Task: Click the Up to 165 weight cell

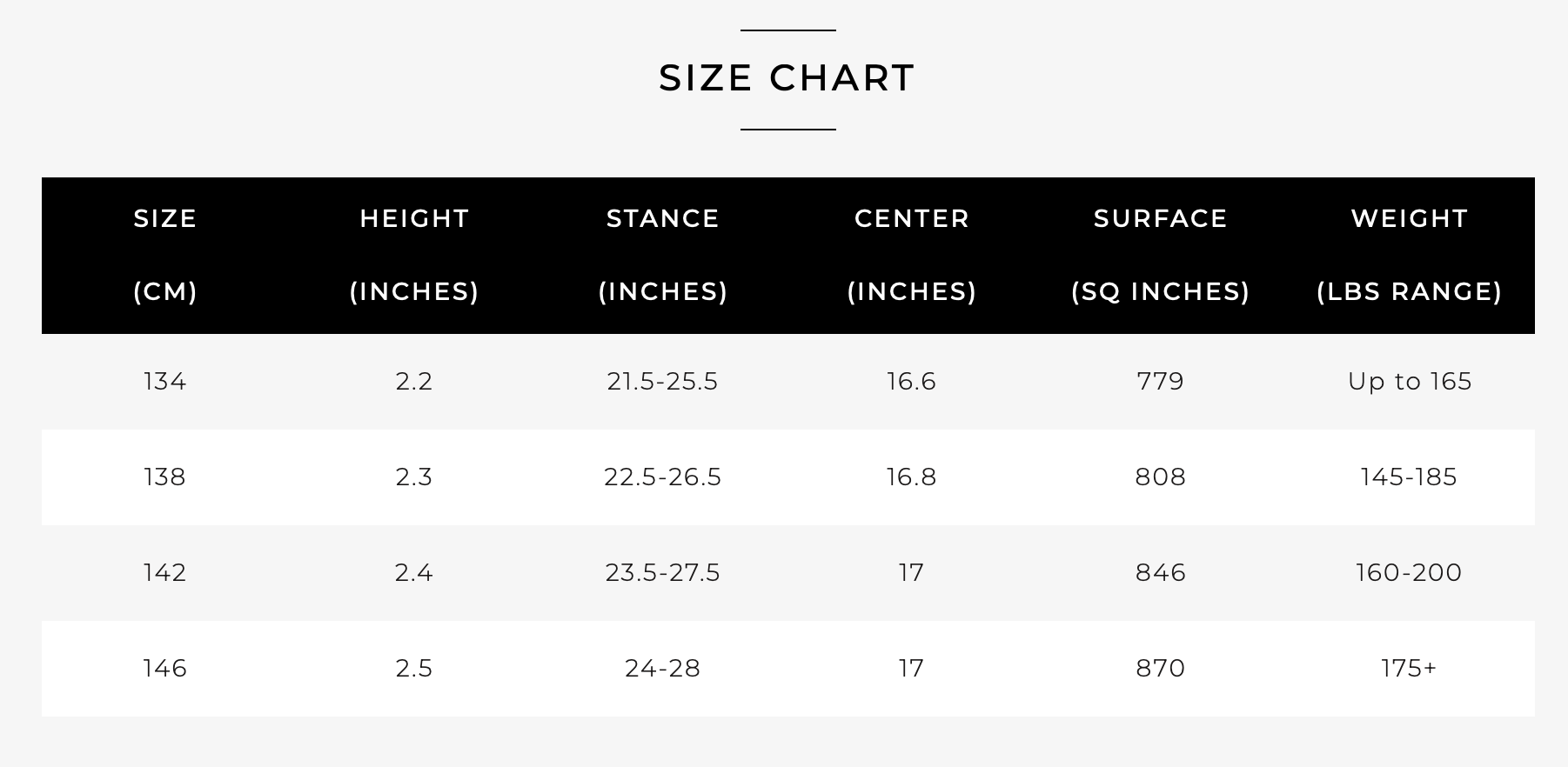Action: click(x=1410, y=382)
